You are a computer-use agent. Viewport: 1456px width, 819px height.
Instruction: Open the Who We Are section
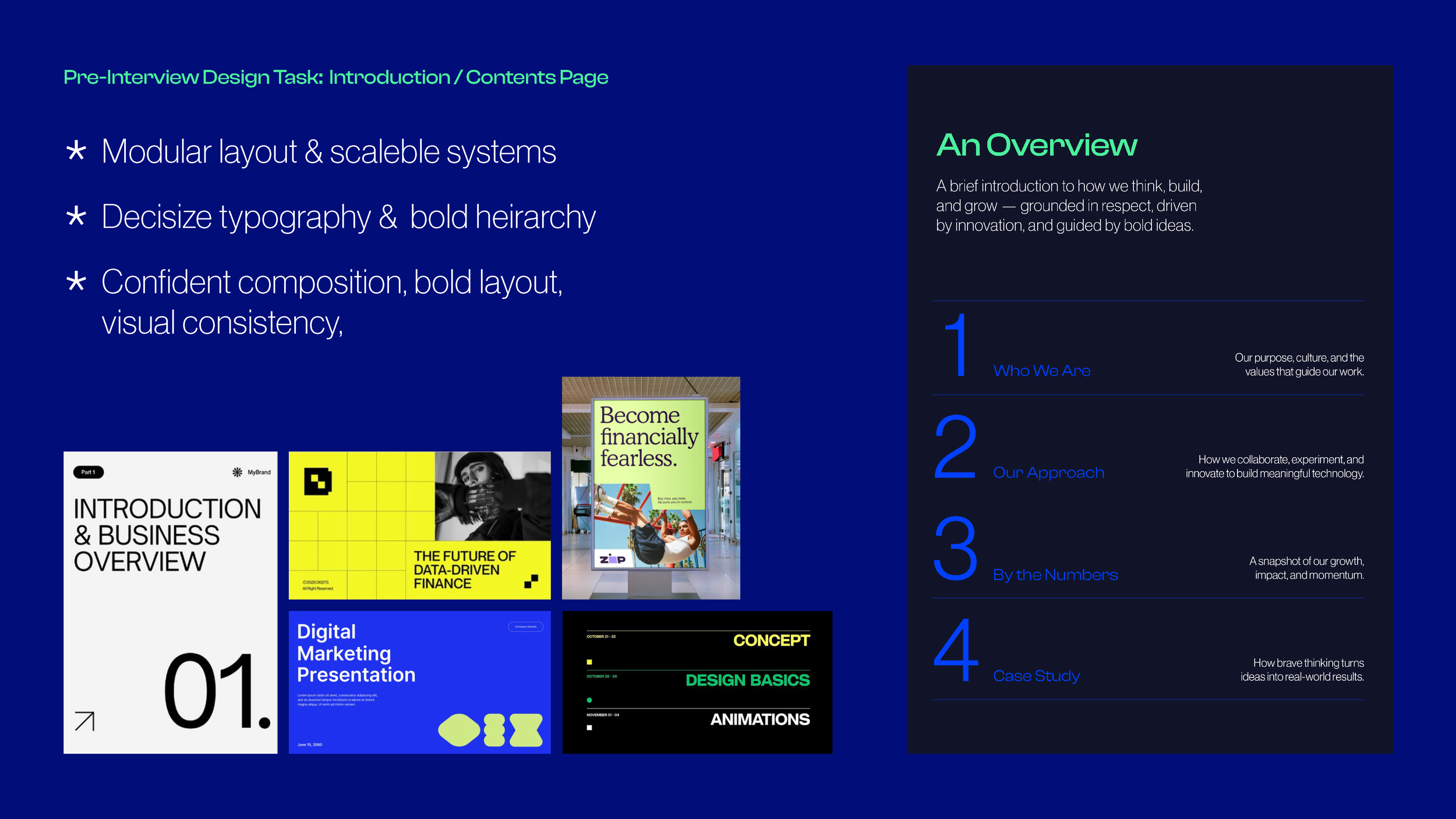(1041, 371)
